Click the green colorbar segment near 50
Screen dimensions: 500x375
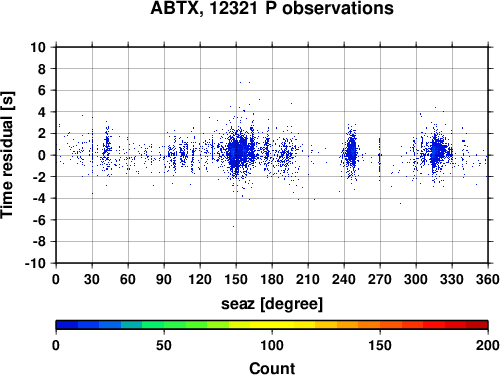(x=175, y=325)
